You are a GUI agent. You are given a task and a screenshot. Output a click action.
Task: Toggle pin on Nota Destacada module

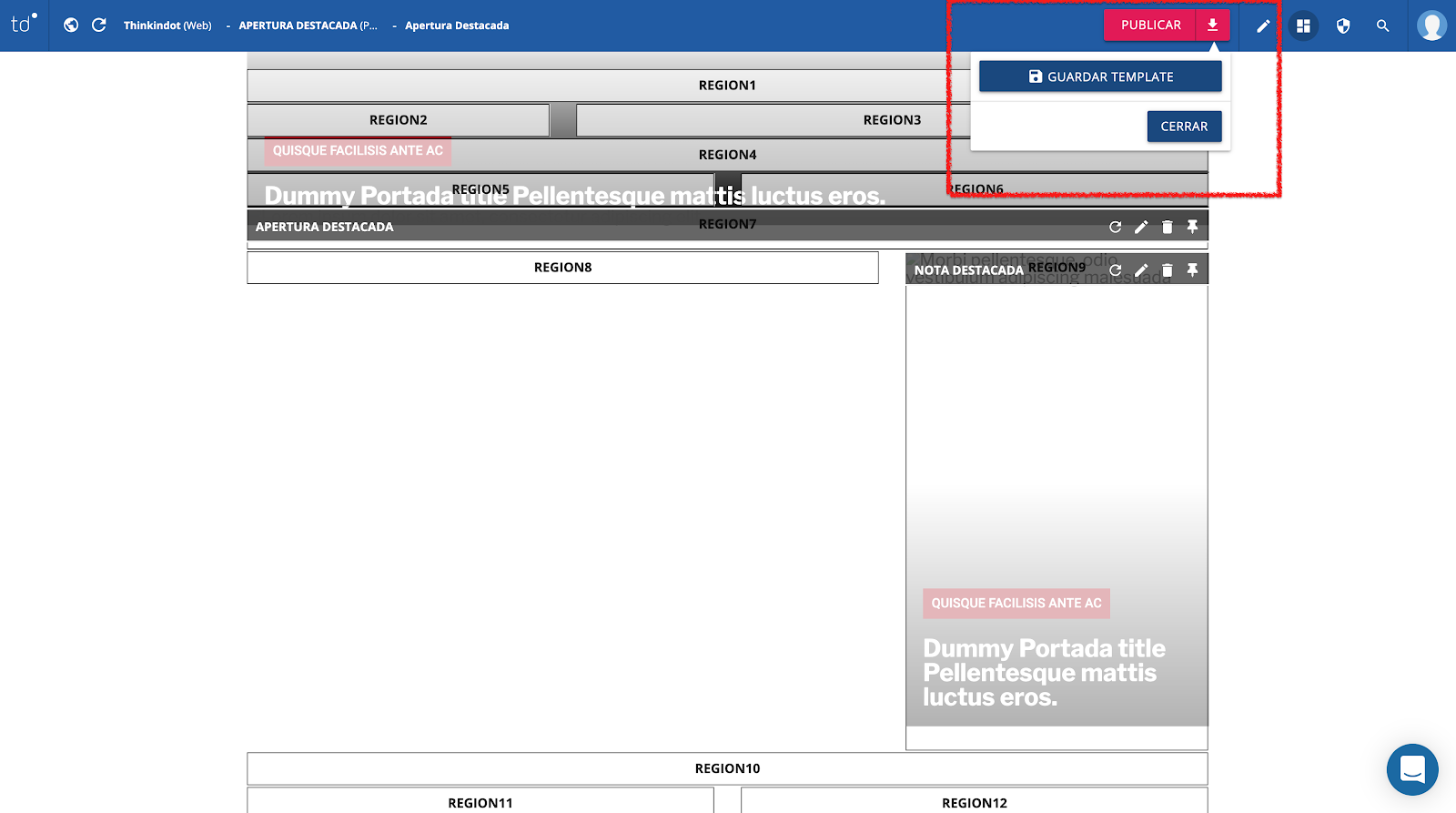[1192, 270]
